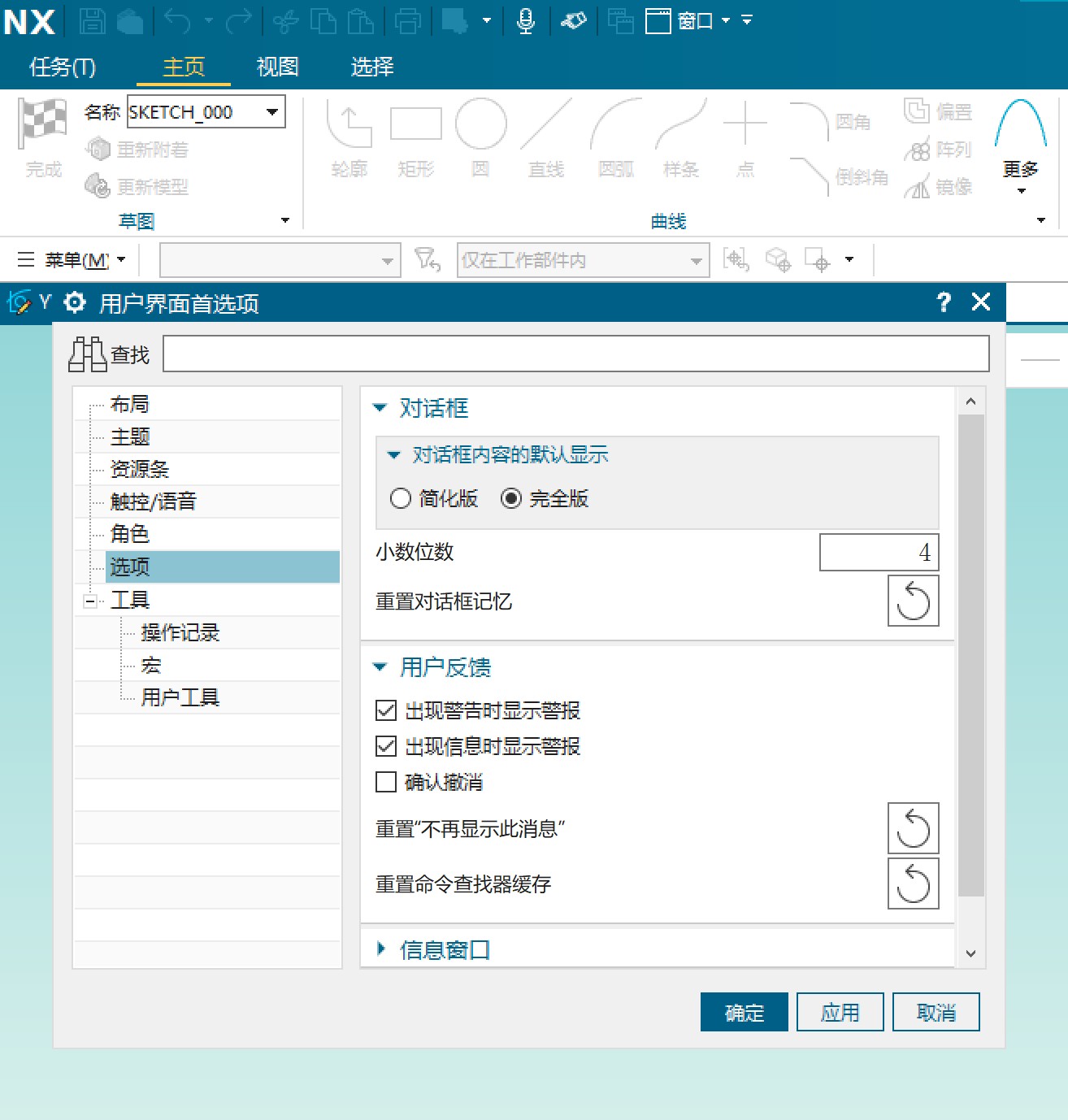Open the 仅在工作部件内 scope dropdown

[x=696, y=261]
